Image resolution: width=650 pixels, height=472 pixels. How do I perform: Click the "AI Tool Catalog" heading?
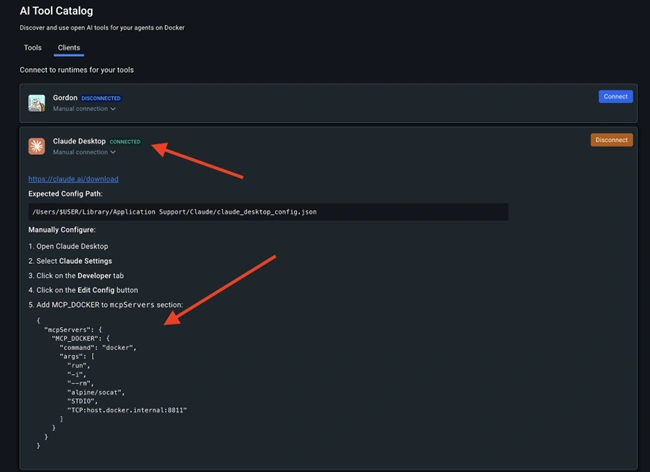[56, 11]
